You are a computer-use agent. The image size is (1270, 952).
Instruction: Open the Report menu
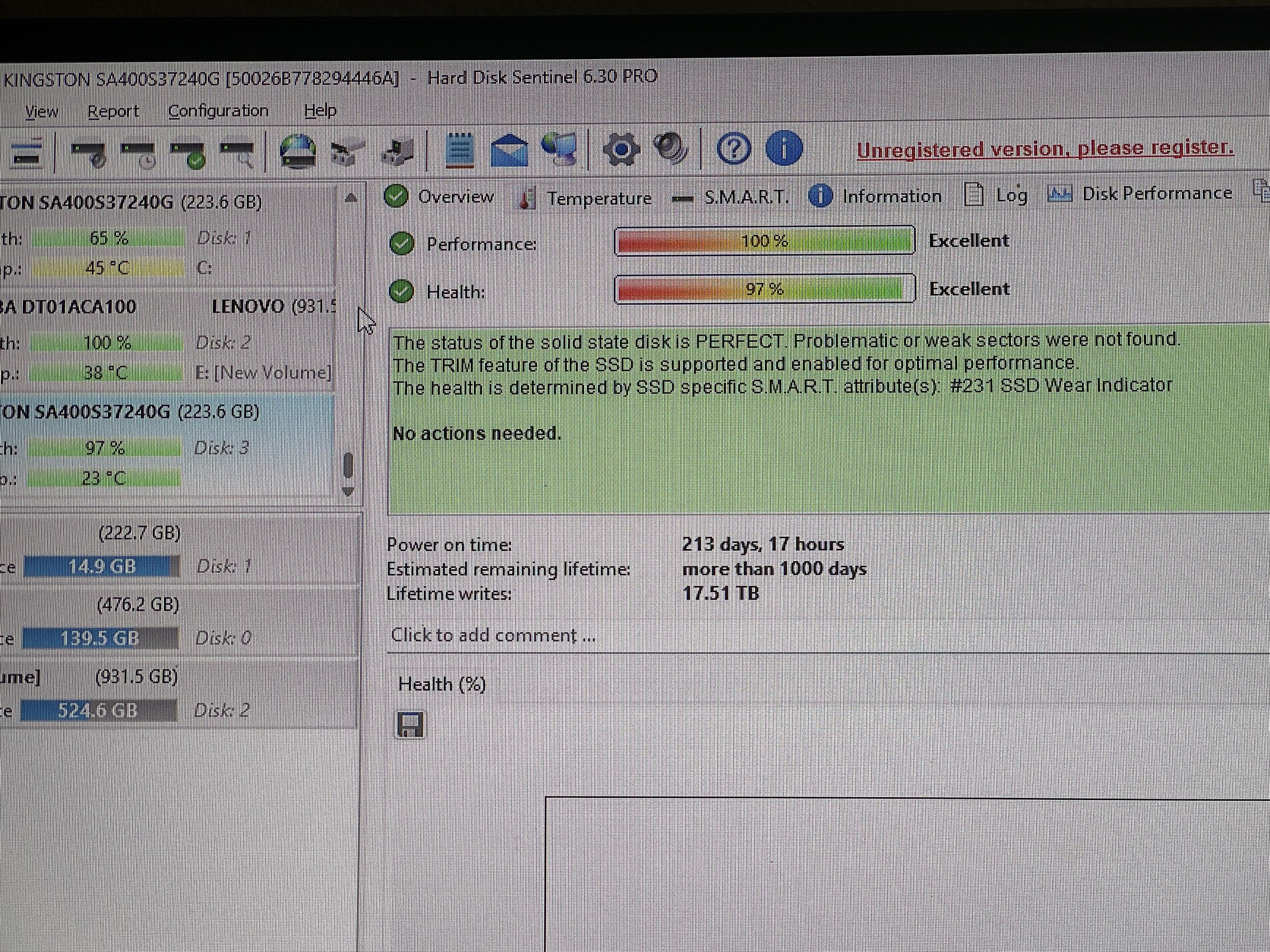[x=113, y=111]
